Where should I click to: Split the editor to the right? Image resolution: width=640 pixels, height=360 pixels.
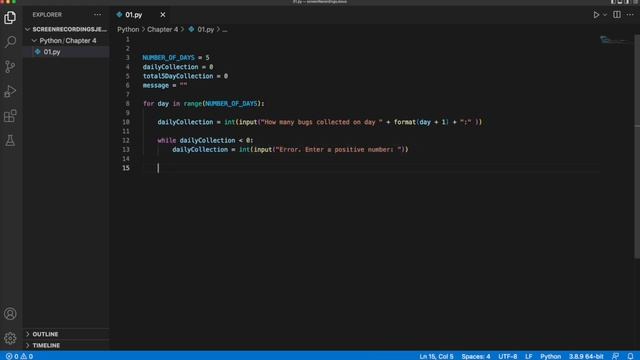tap(617, 15)
